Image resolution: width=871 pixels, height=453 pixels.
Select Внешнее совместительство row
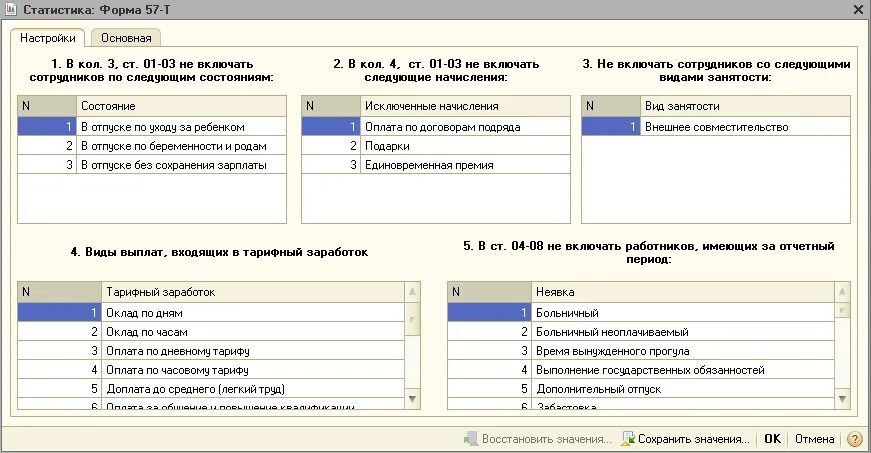click(x=716, y=127)
